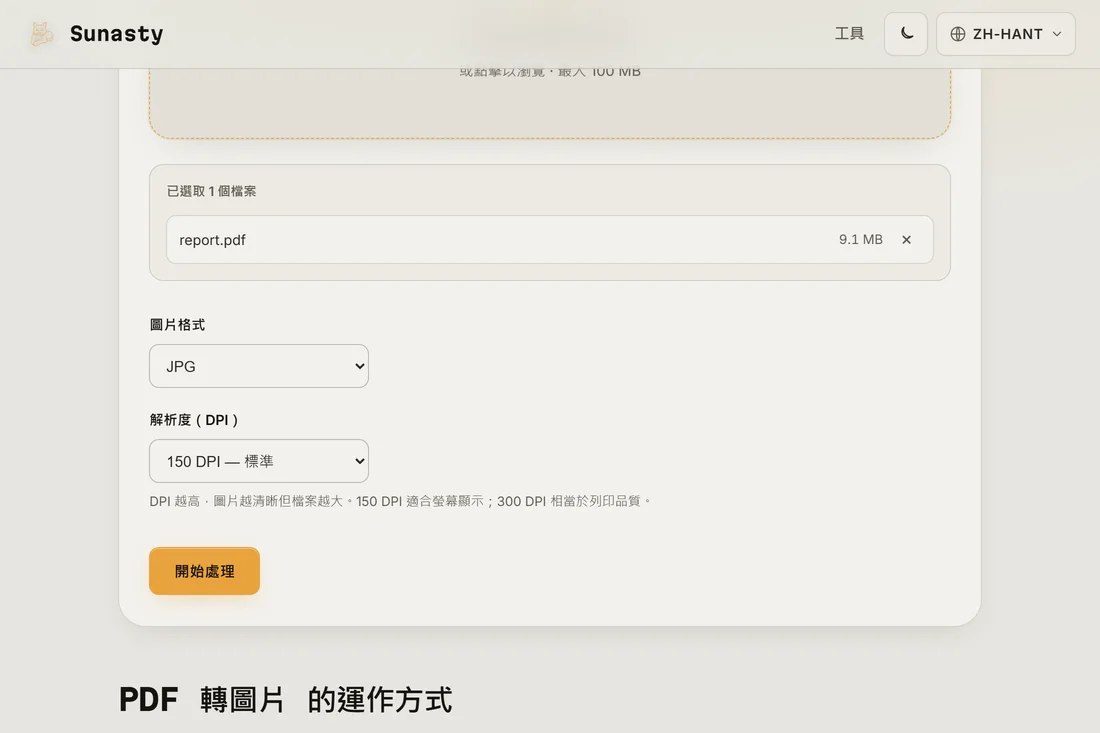Toggle dark mode with moon icon

[906, 34]
